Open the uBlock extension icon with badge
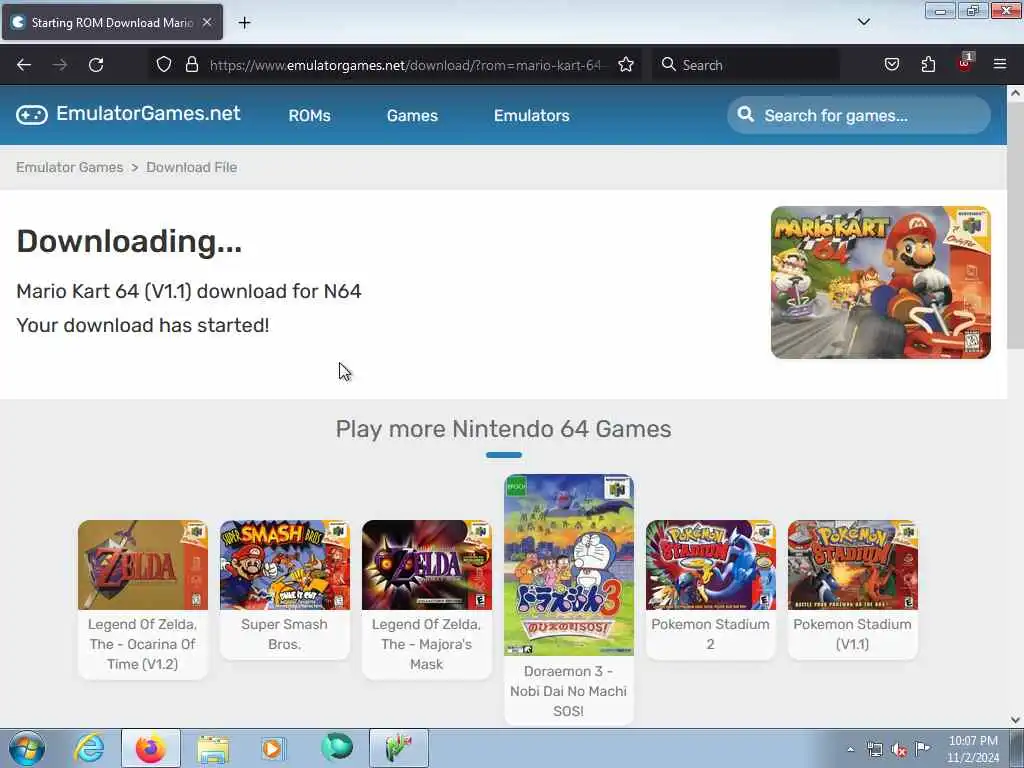The image size is (1024, 768). pos(965,63)
